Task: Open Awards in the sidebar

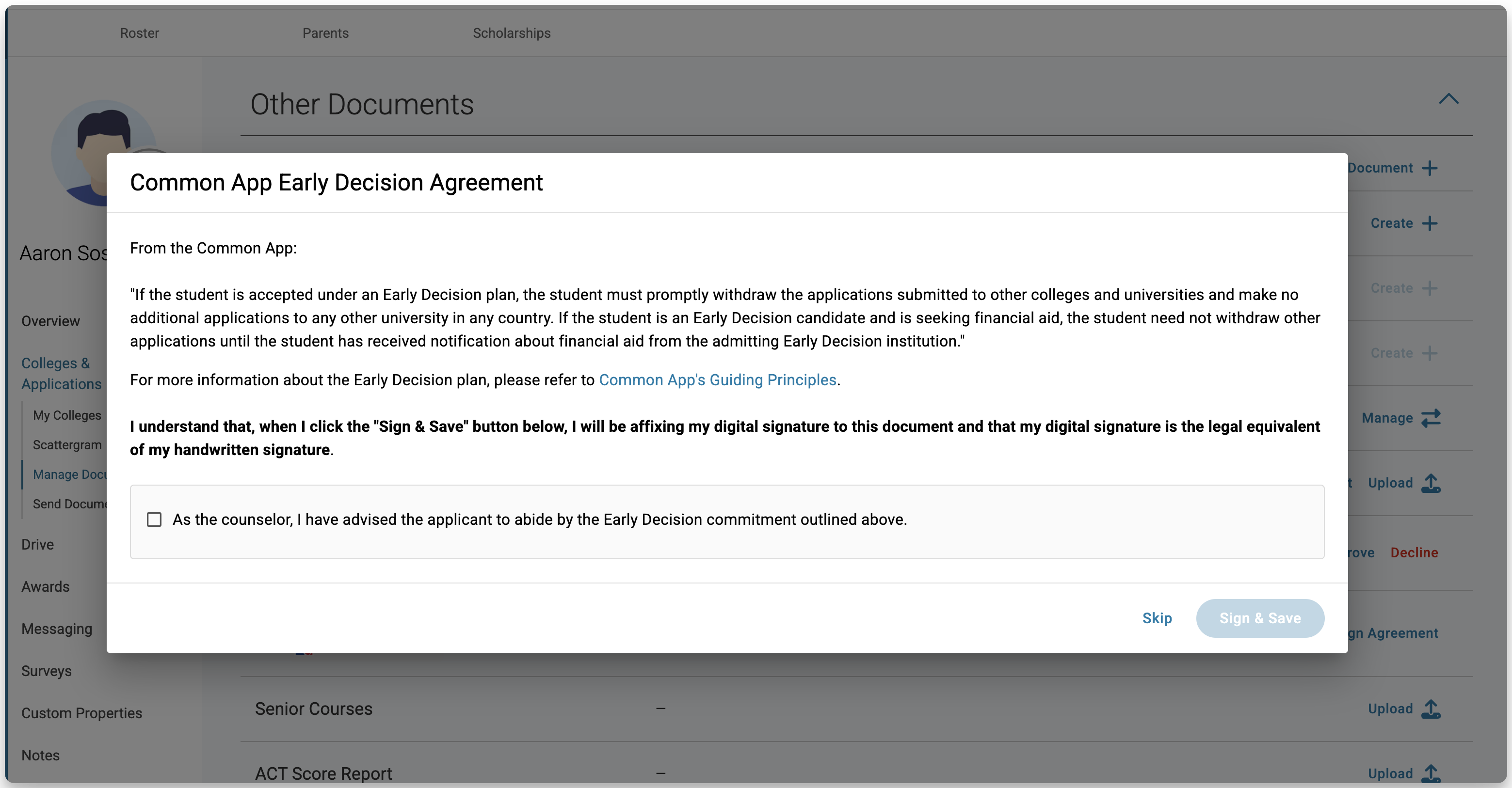Action: [45, 586]
